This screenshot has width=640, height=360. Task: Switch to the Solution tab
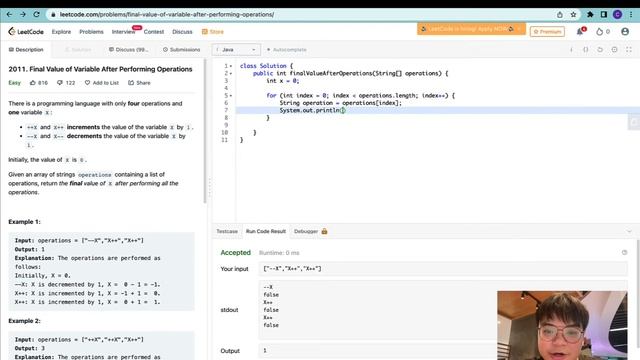(78, 49)
